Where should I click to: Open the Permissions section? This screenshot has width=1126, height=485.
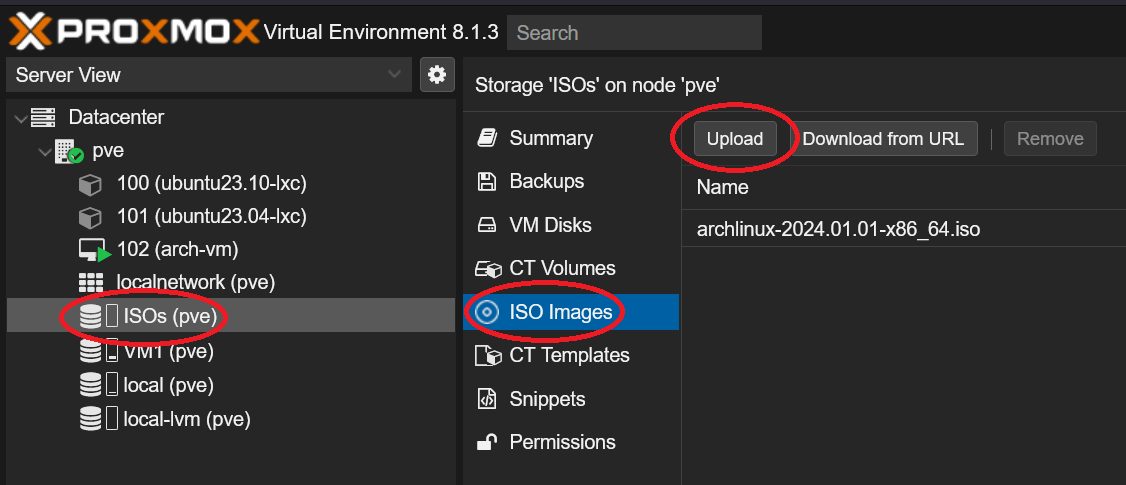pos(572,442)
